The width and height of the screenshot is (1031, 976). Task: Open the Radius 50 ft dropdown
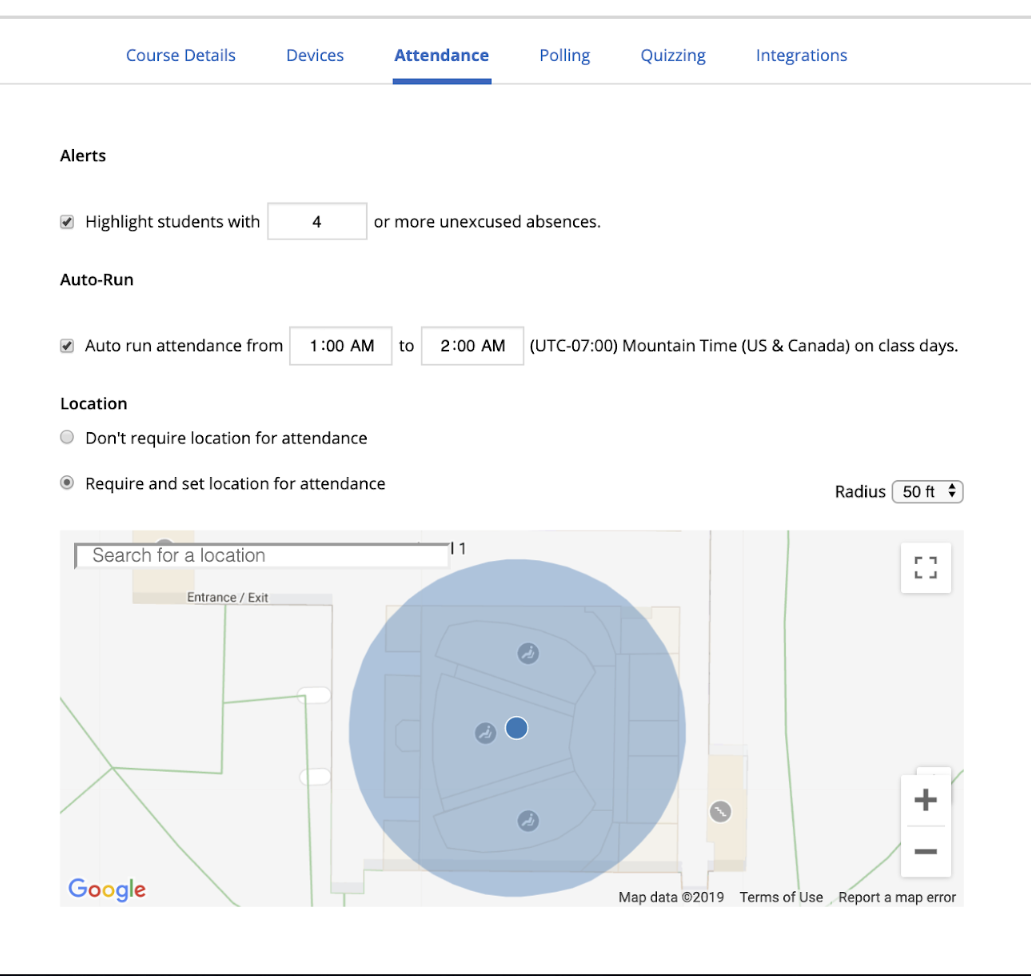click(x=926, y=492)
